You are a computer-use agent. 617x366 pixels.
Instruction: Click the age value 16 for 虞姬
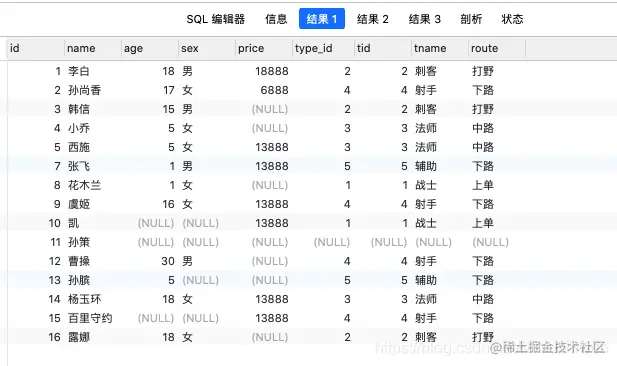pyautogui.click(x=168, y=204)
